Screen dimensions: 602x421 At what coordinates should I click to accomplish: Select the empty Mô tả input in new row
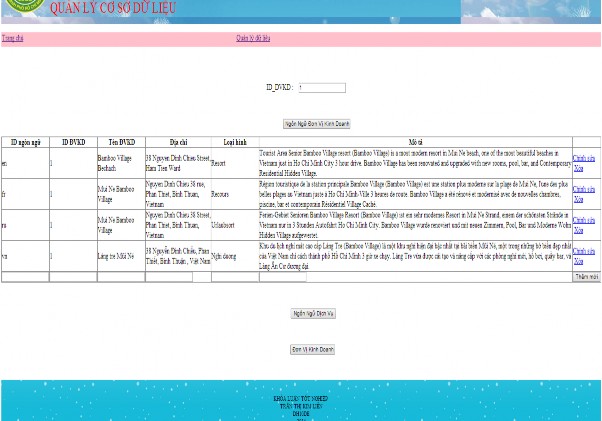(x=414, y=277)
